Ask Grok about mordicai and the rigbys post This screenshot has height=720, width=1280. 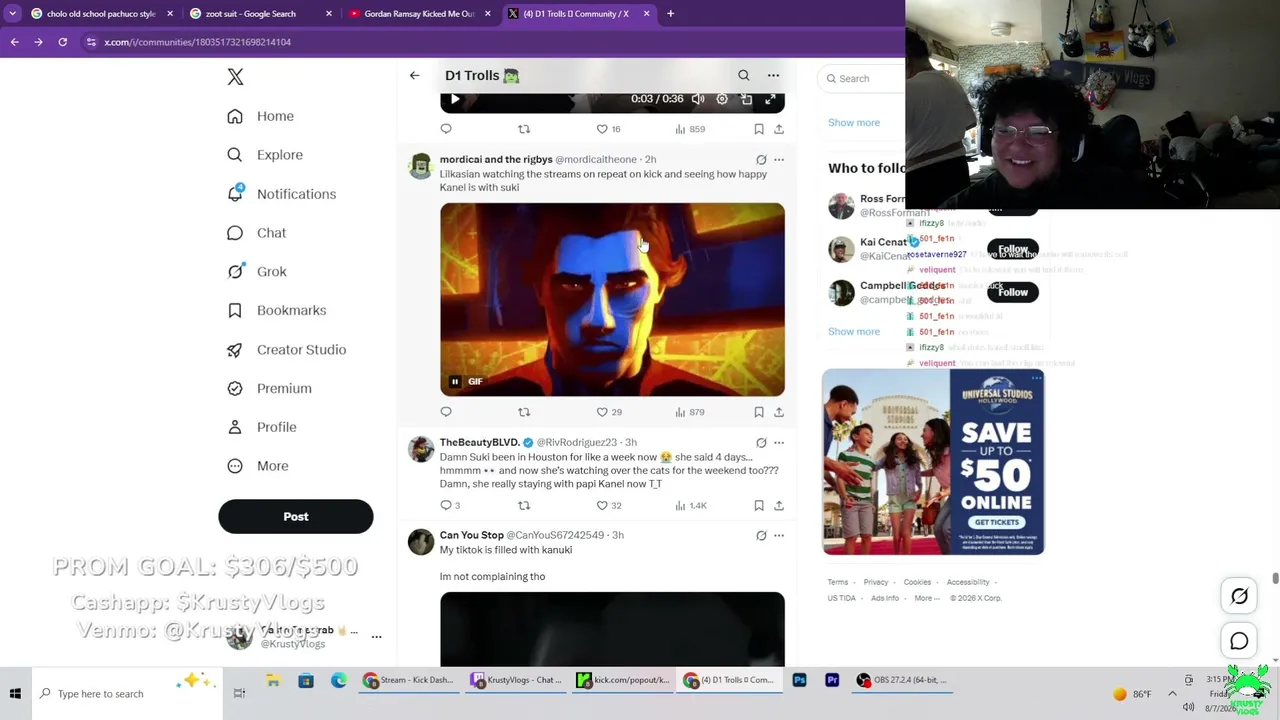761,159
